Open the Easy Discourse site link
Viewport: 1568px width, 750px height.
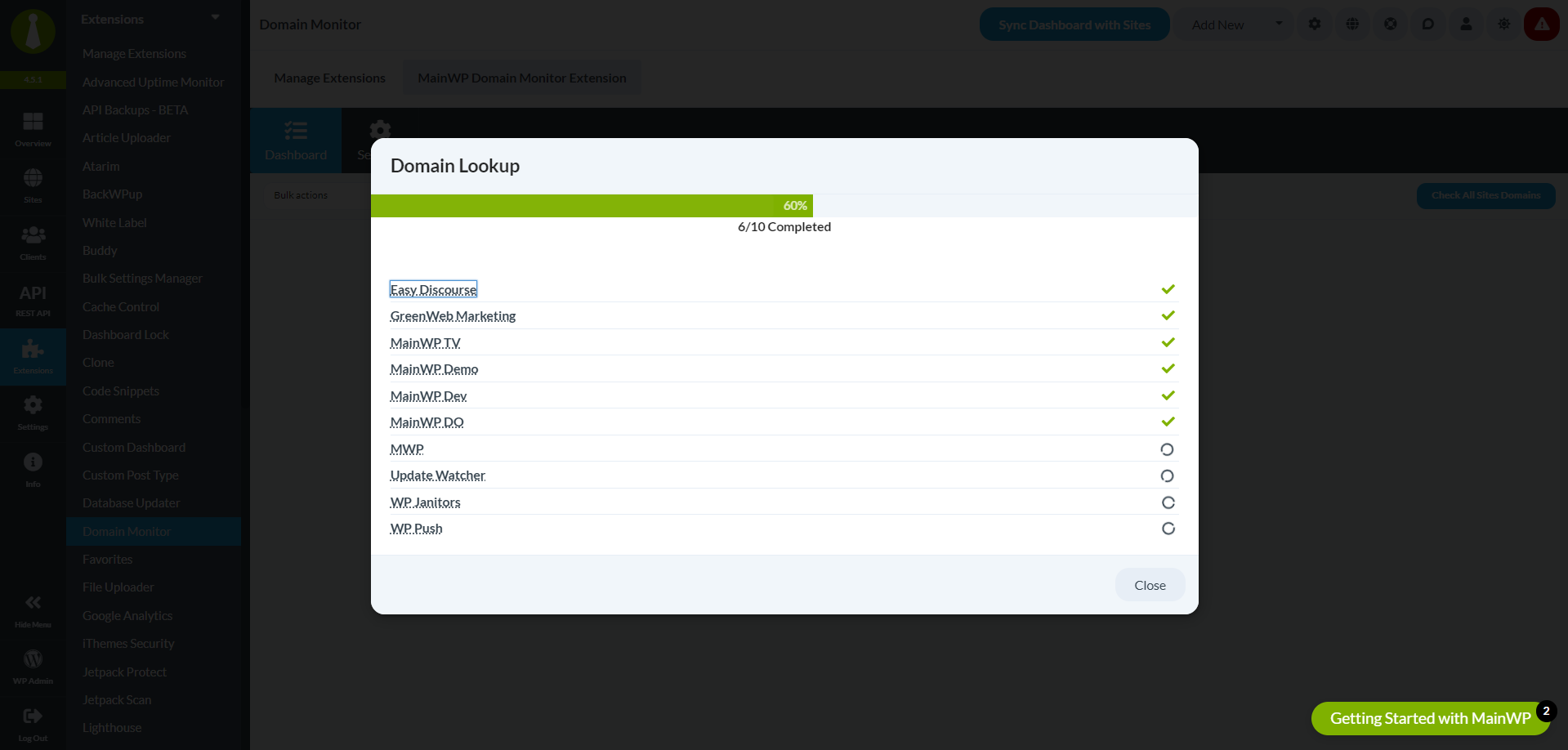[433, 289]
